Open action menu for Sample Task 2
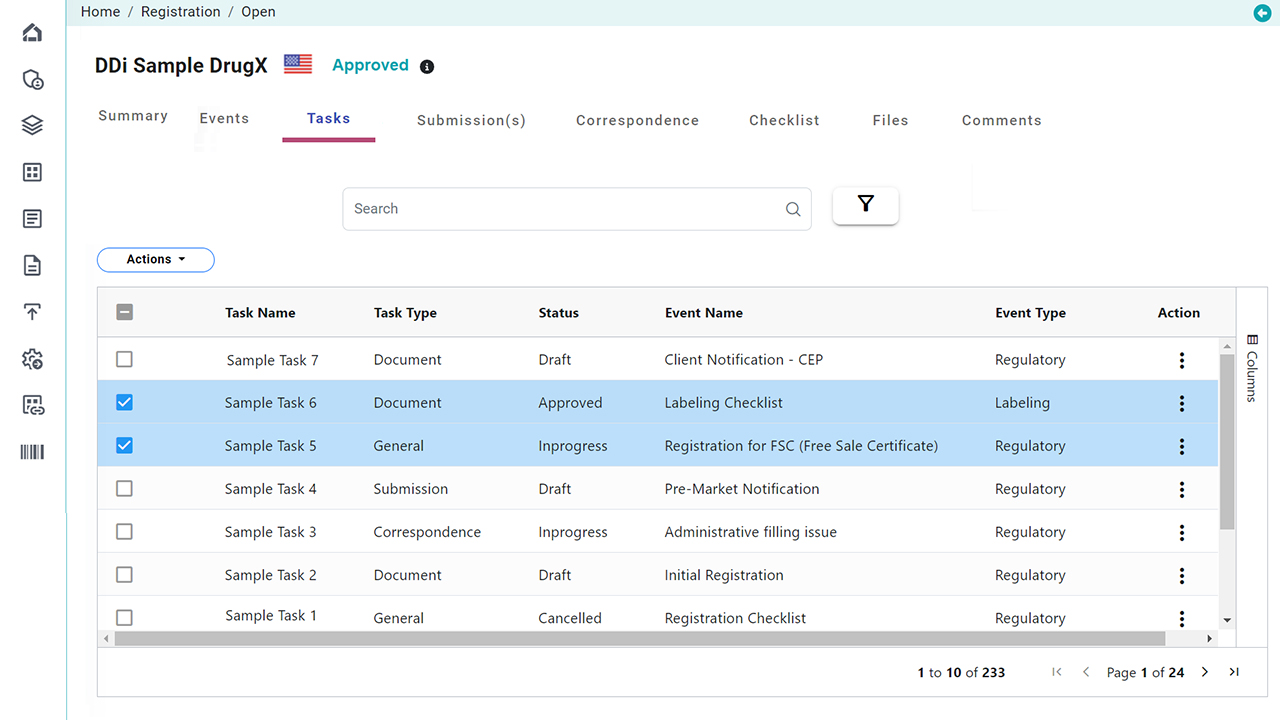Image resolution: width=1280 pixels, height=720 pixels. [1182, 575]
